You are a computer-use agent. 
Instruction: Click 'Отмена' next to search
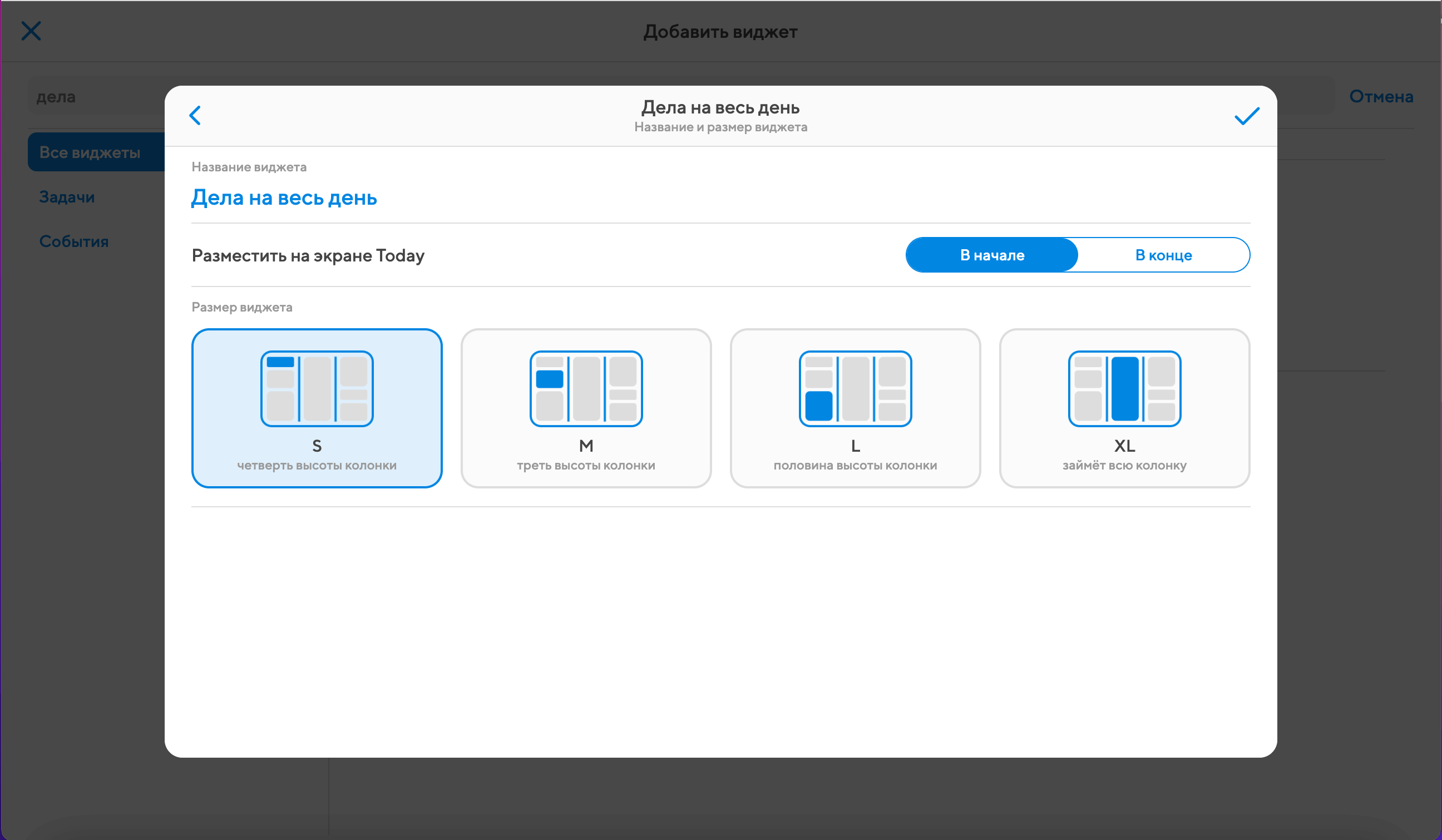point(1381,97)
